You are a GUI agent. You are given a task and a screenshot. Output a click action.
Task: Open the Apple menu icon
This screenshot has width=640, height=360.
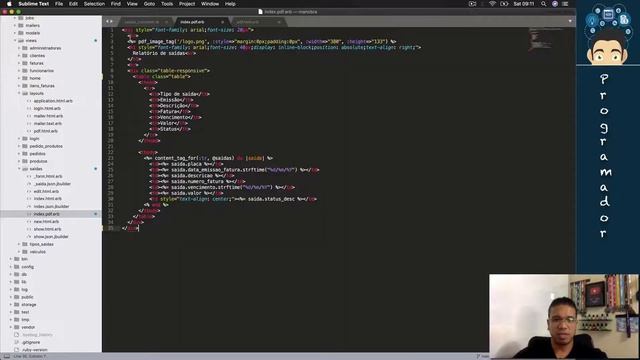(9, 4)
